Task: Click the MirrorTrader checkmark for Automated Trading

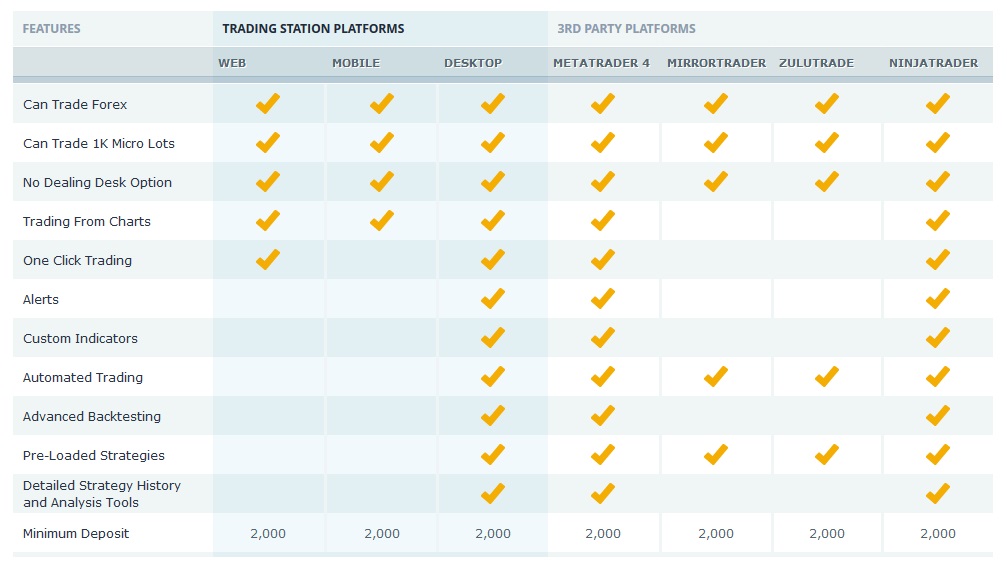Action: coord(715,376)
